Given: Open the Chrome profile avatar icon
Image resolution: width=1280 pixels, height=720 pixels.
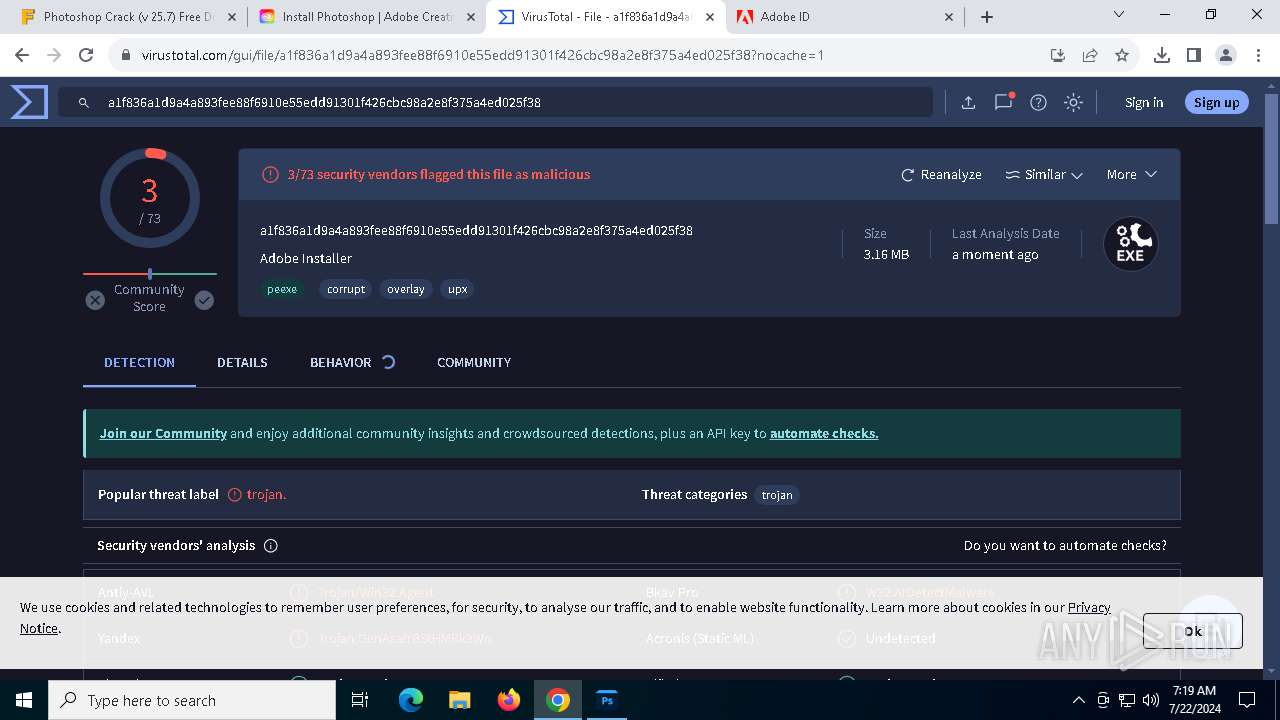Looking at the screenshot, I should (x=1225, y=55).
